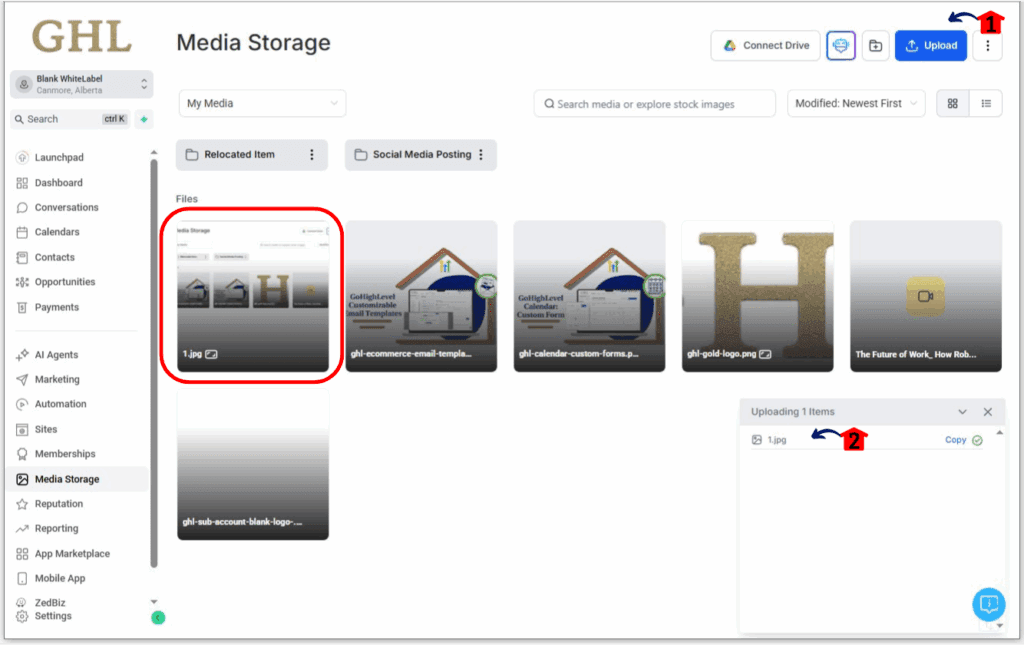Open Dashboard in the sidebar
1024x645 pixels.
click(x=58, y=183)
